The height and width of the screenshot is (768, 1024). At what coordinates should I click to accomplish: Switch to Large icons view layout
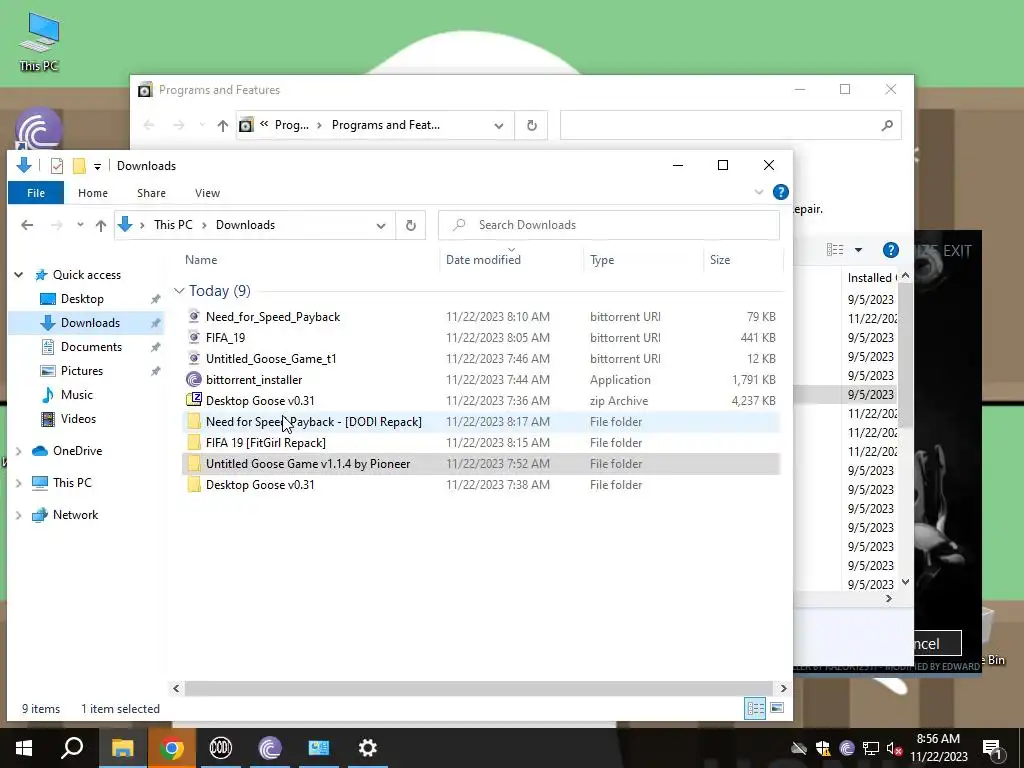777,708
